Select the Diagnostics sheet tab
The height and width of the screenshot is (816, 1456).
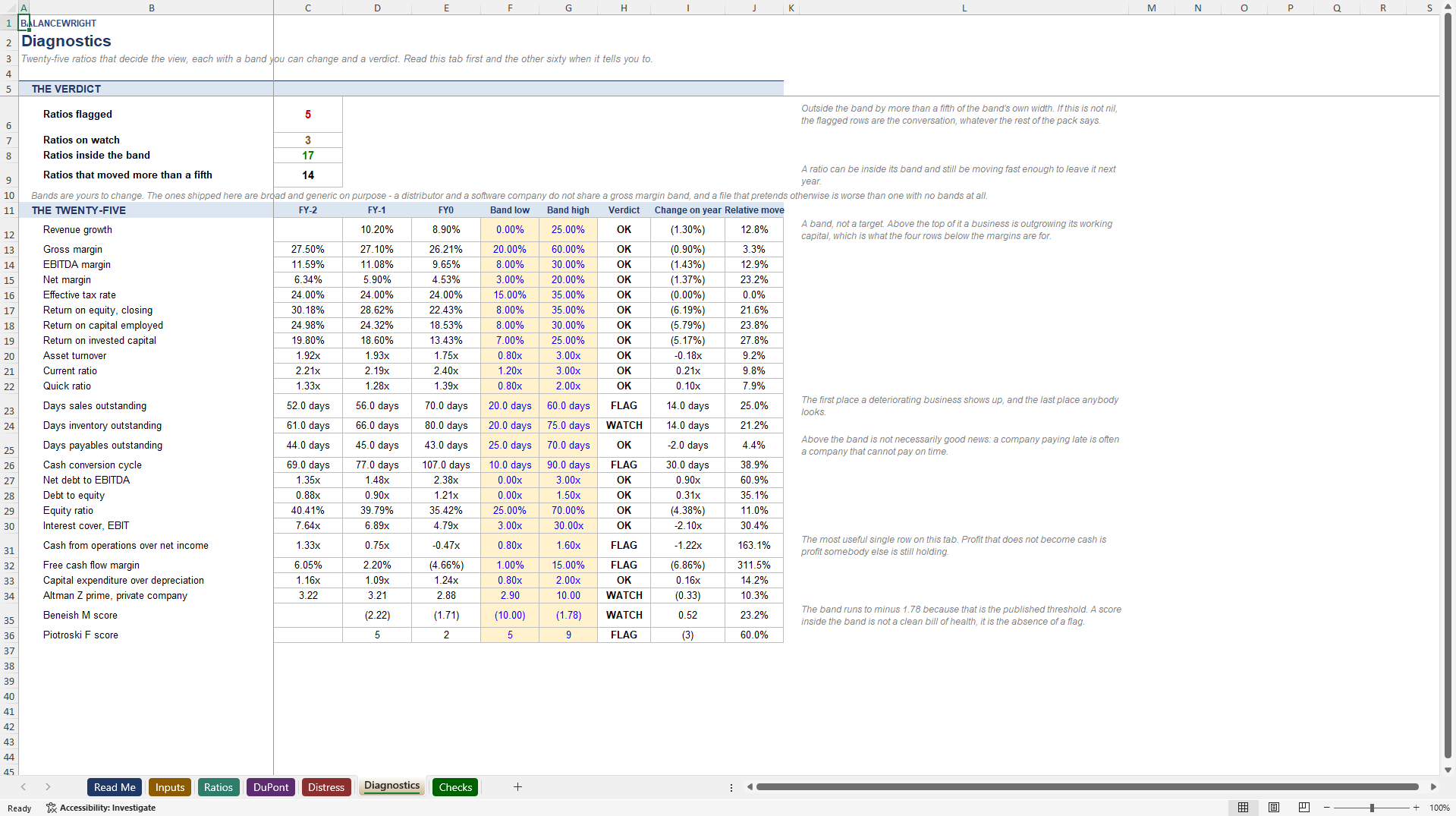click(392, 786)
